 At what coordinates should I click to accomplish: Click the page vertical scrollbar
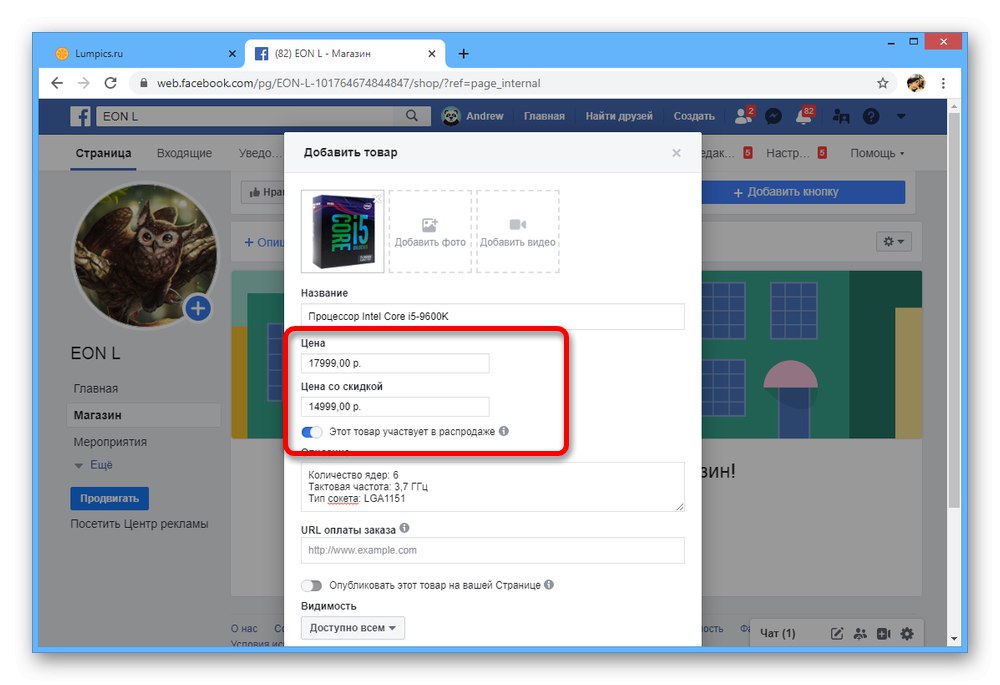tap(953, 311)
